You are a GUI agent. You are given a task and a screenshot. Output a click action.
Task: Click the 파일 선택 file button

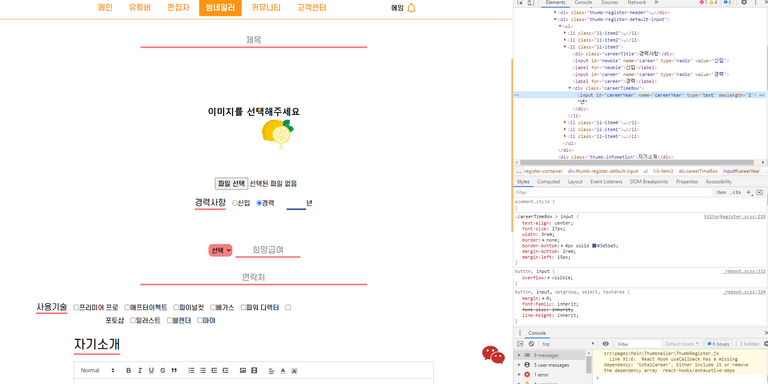point(231,184)
